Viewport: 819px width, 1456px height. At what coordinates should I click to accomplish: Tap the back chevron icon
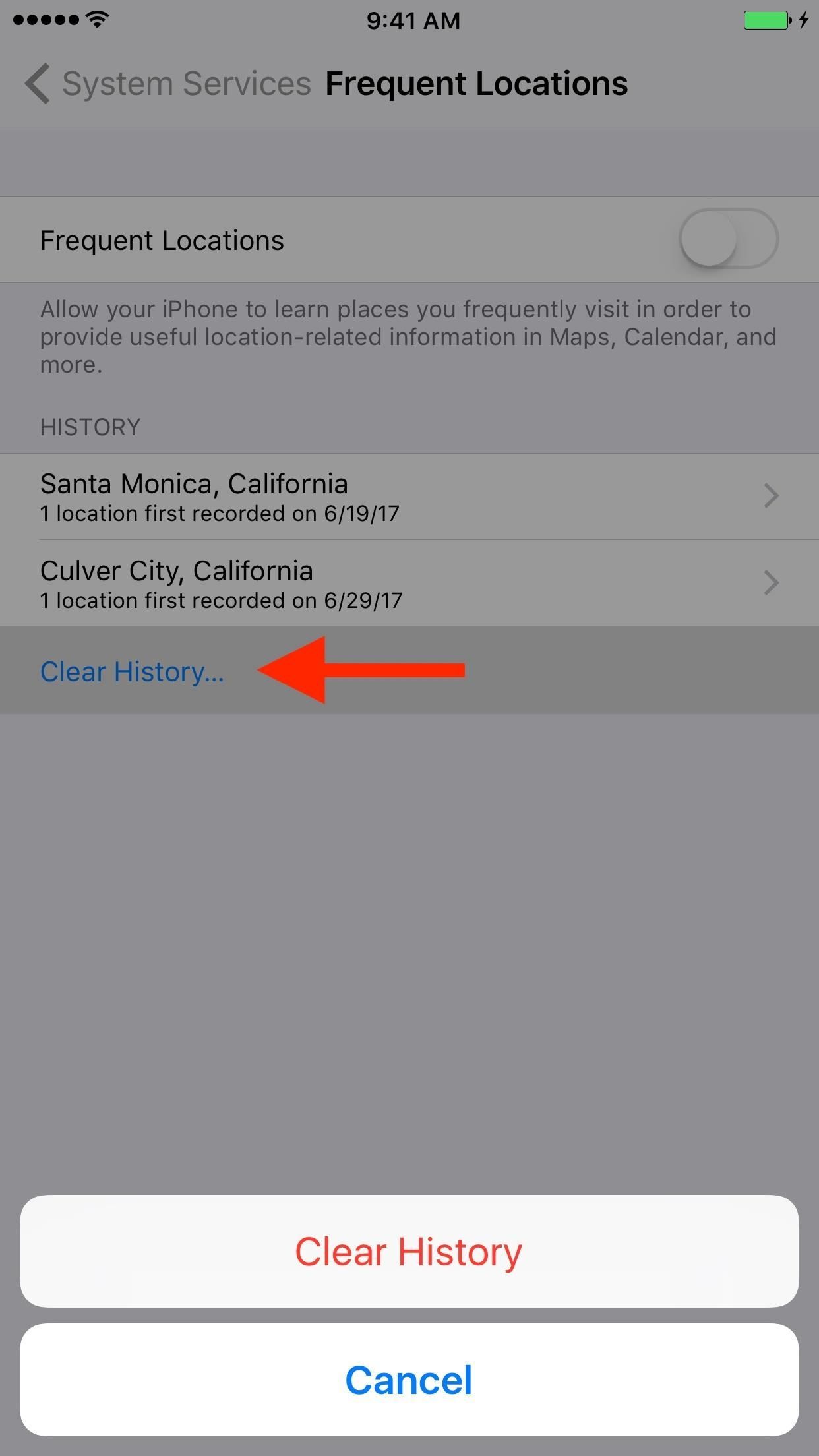[37, 84]
